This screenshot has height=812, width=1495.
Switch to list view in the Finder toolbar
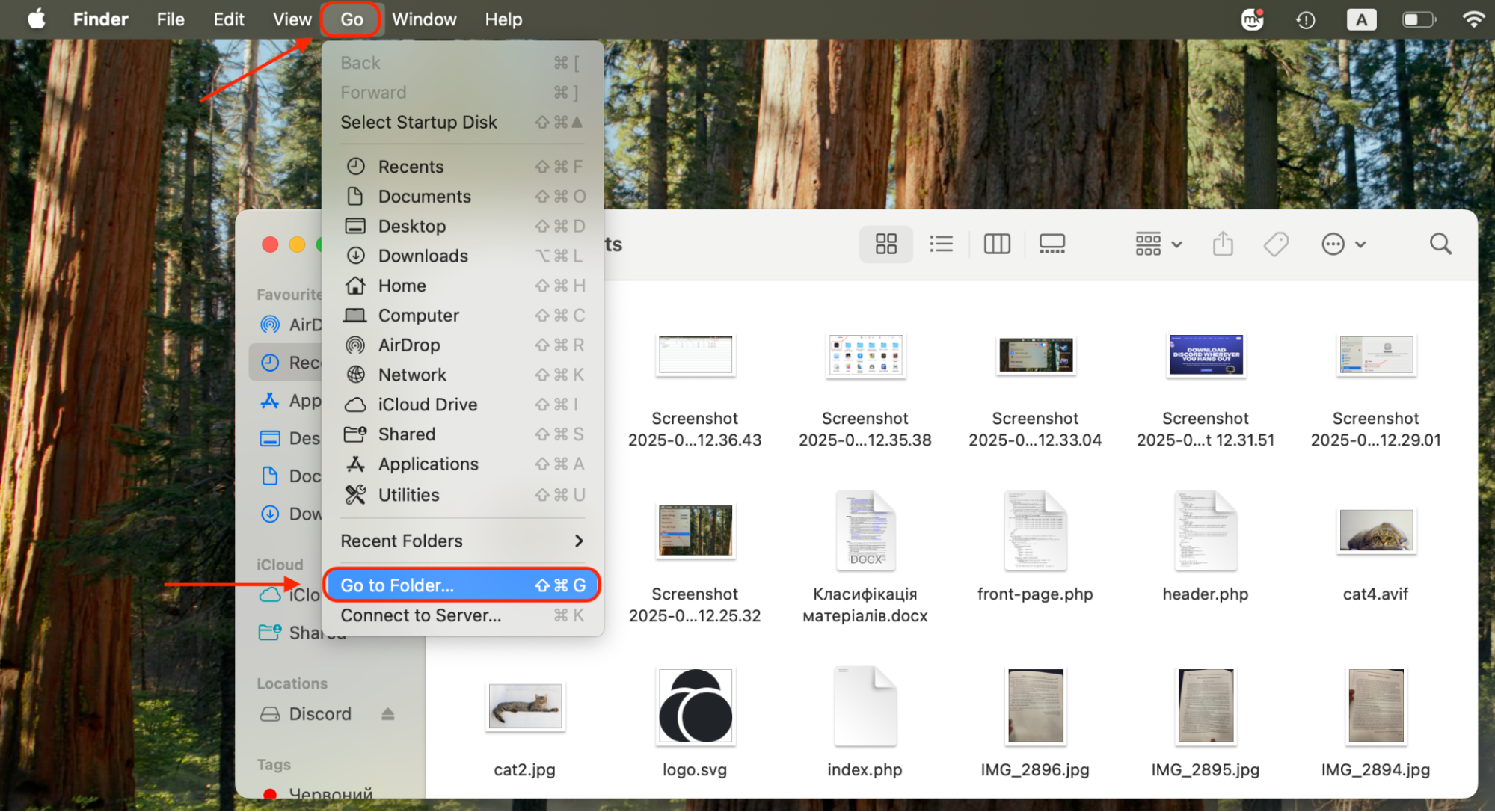coord(941,244)
